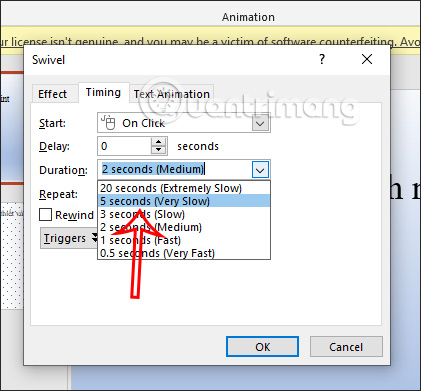Screen dimensions: 421x391
Task: Click the Duration combo box text field
Action: click(x=175, y=169)
